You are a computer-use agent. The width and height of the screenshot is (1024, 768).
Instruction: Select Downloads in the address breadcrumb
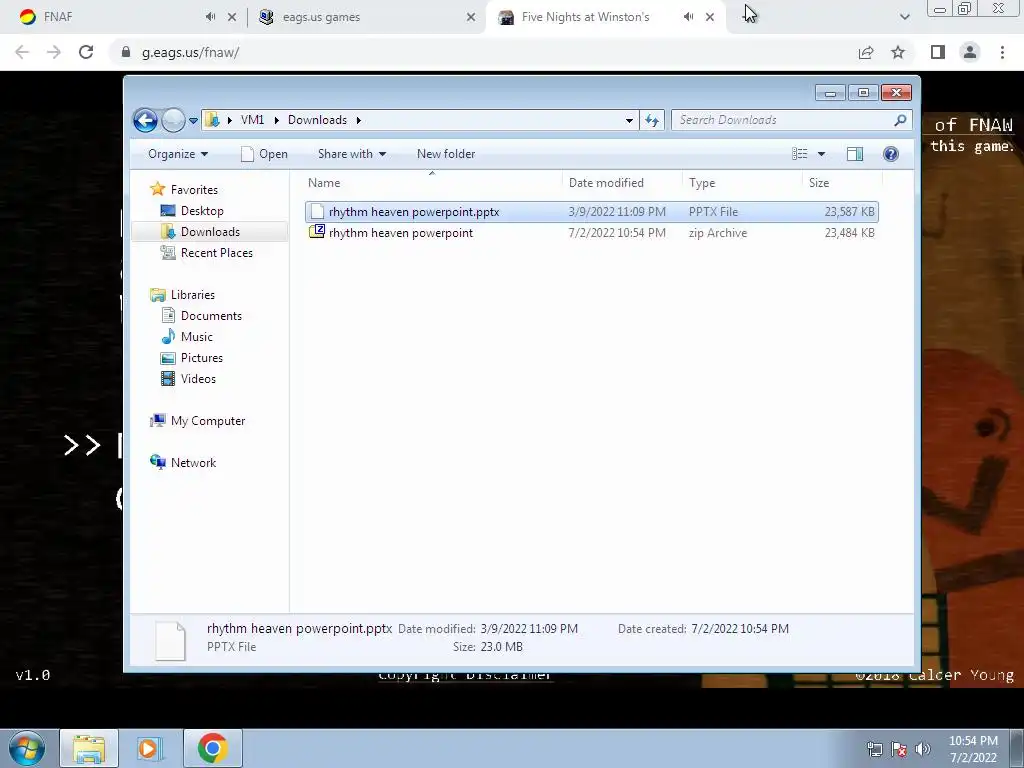tap(317, 120)
